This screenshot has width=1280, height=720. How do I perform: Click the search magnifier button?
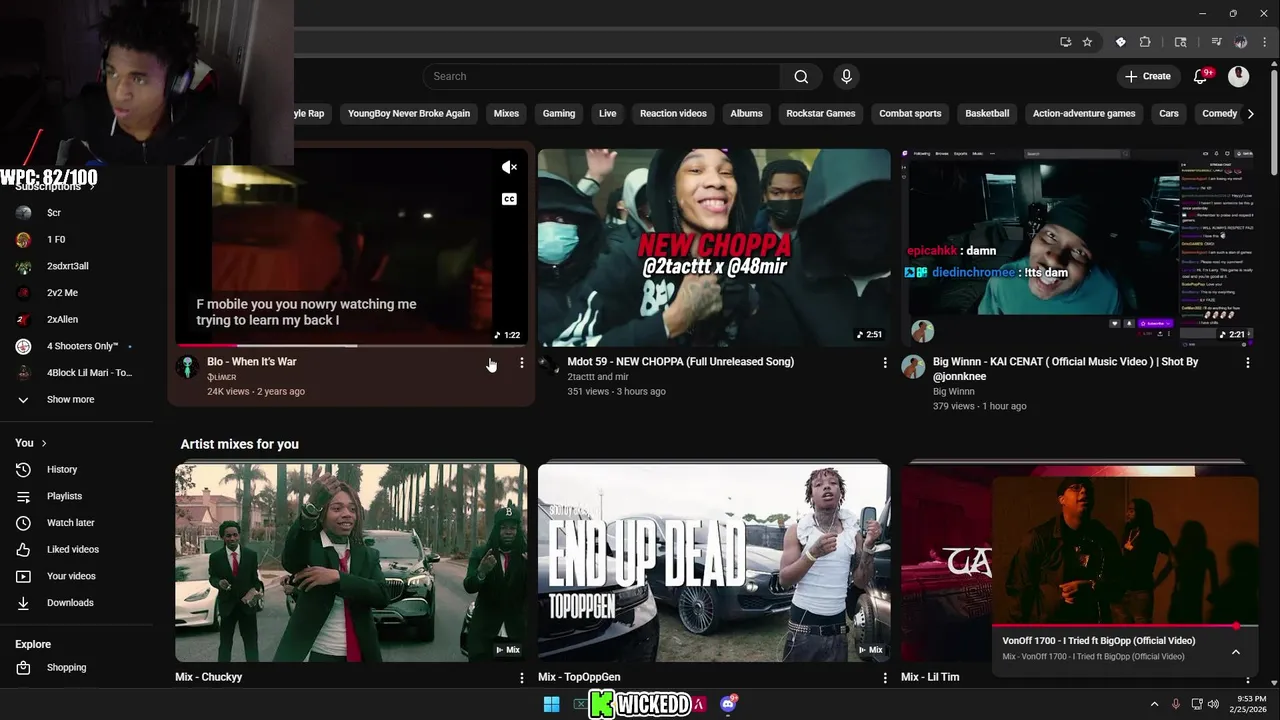coord(801,77)
